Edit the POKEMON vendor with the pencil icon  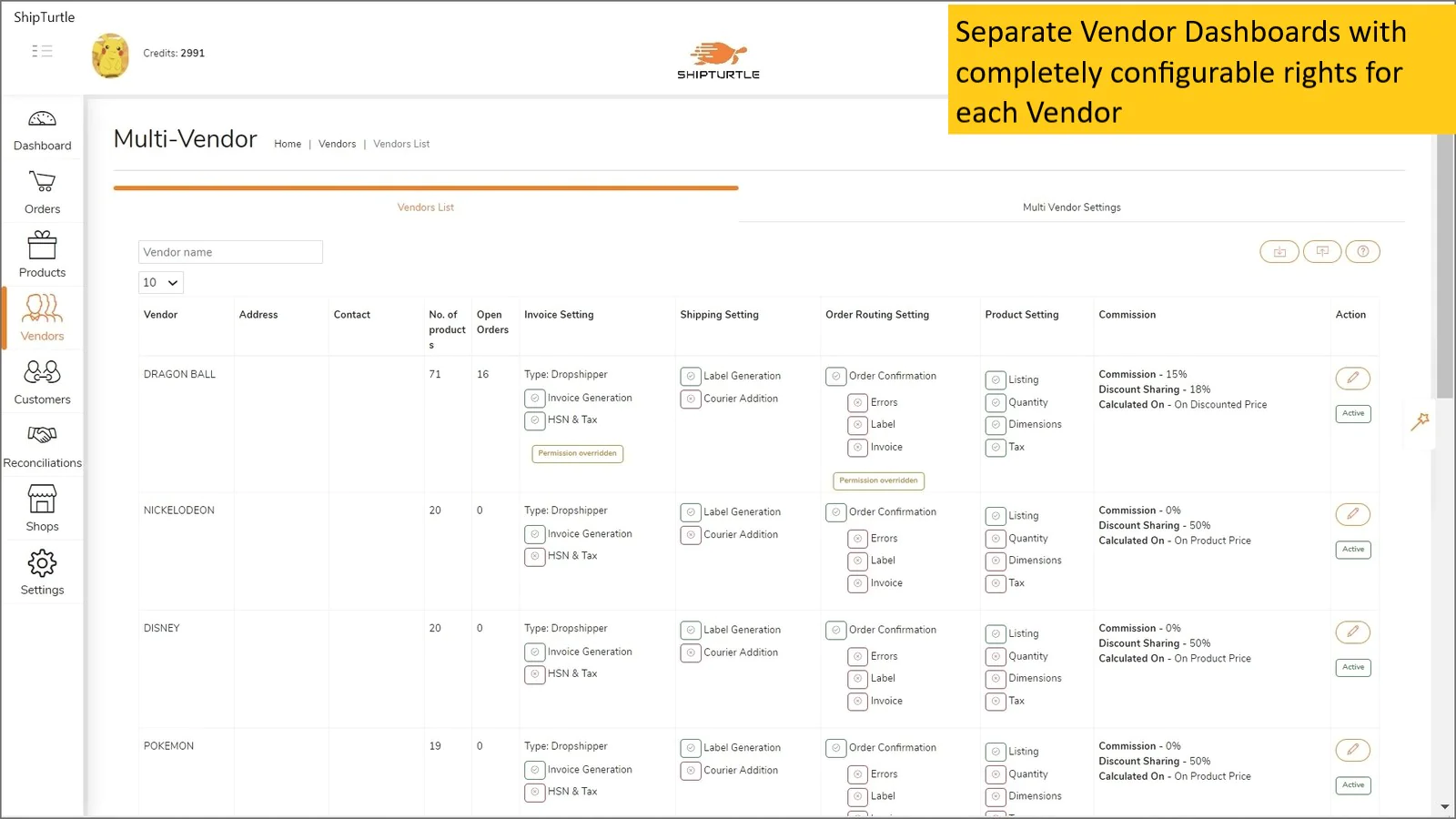pyautogui.click(x=1353, y=750)
